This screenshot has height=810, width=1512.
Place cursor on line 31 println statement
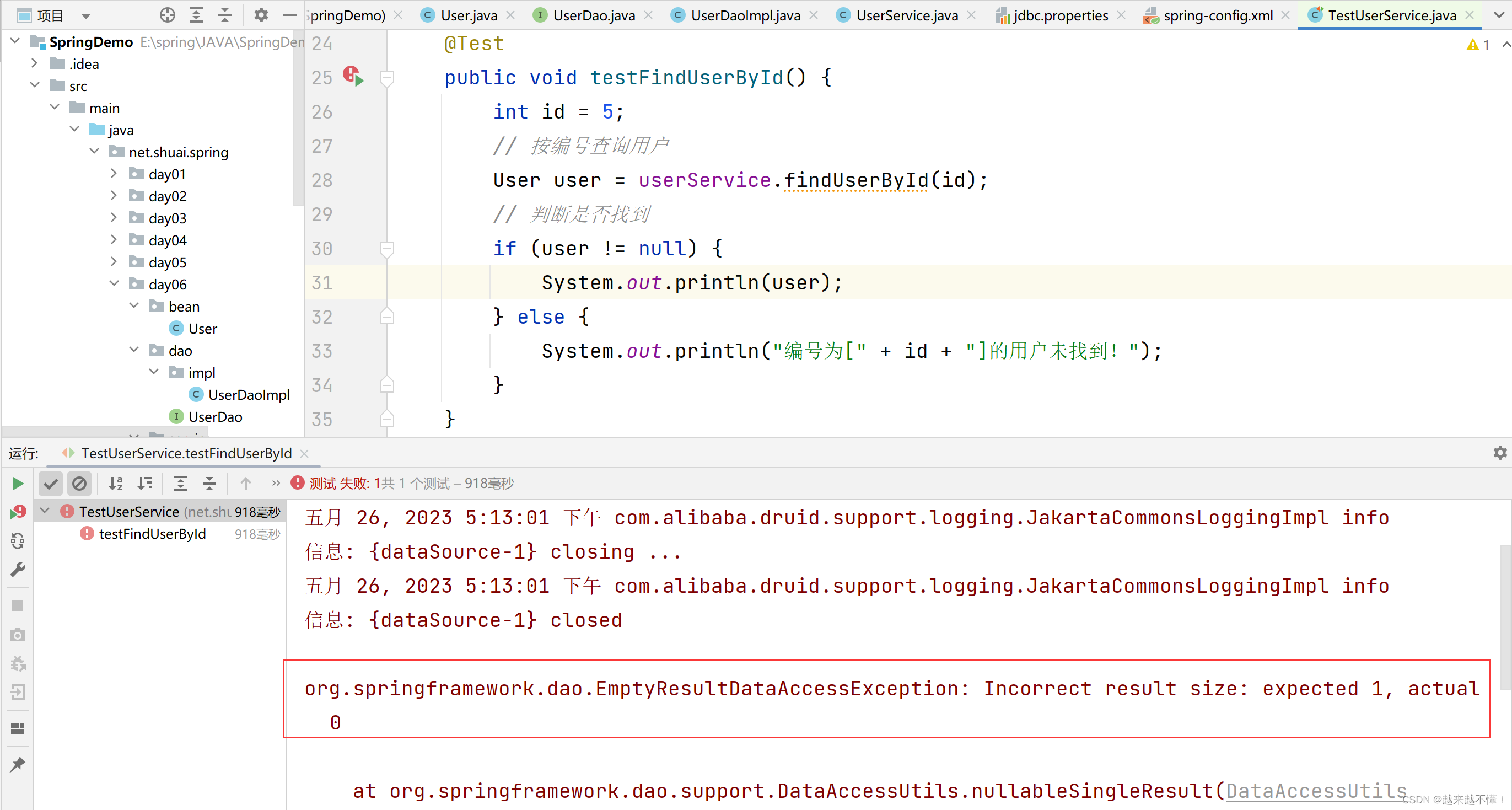point(691,283)
